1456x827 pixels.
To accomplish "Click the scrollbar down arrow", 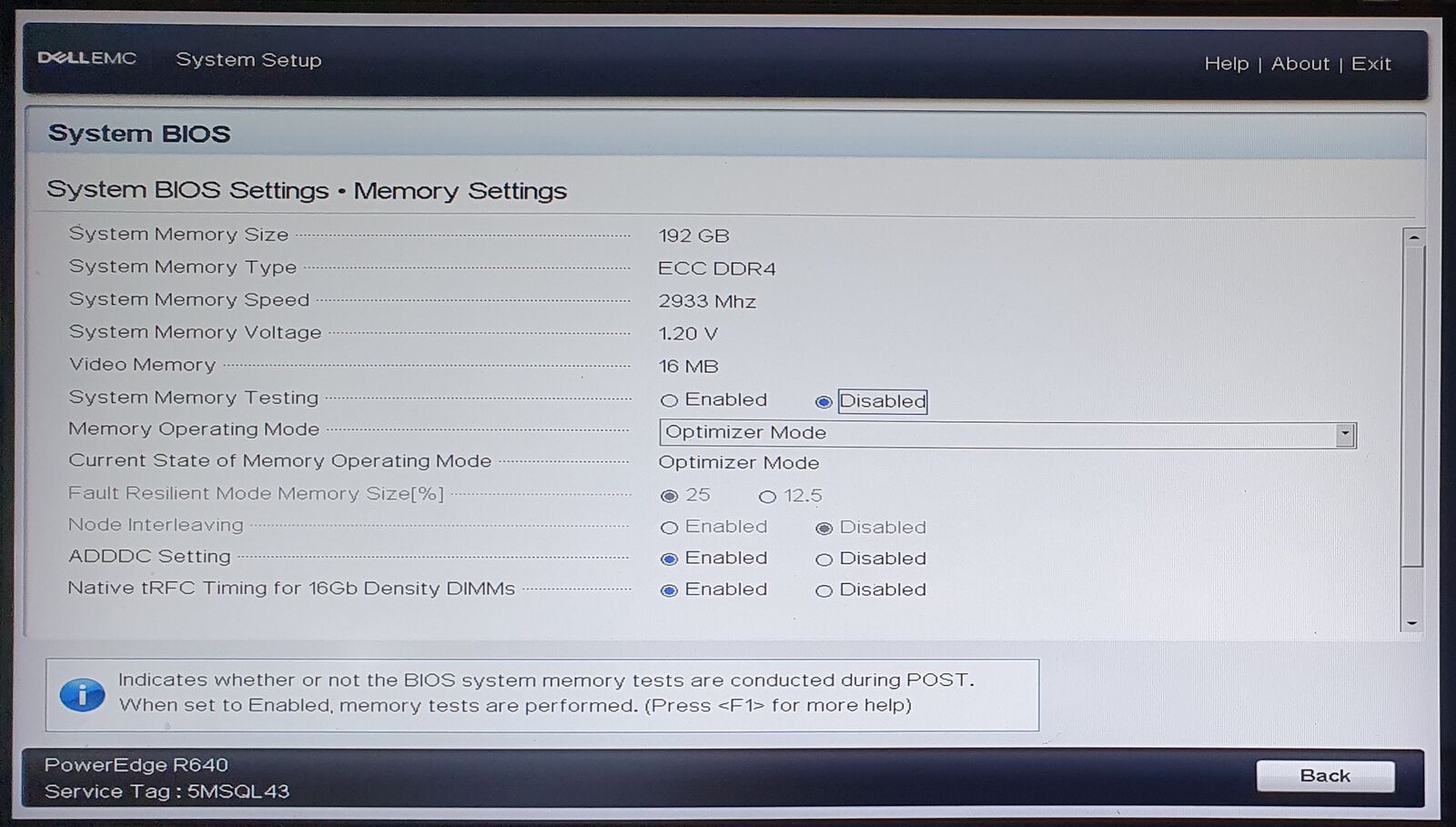I will click(x=1412, y=623).
